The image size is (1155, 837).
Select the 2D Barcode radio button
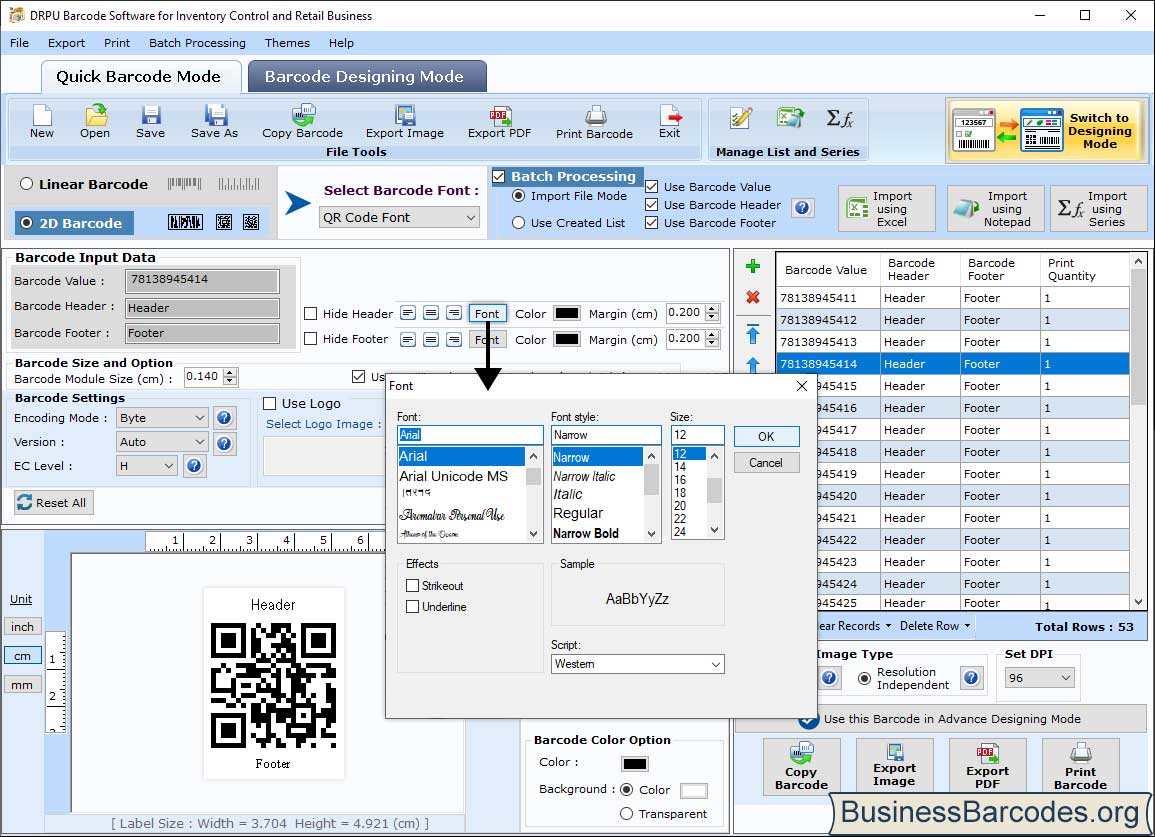(27, 223)
